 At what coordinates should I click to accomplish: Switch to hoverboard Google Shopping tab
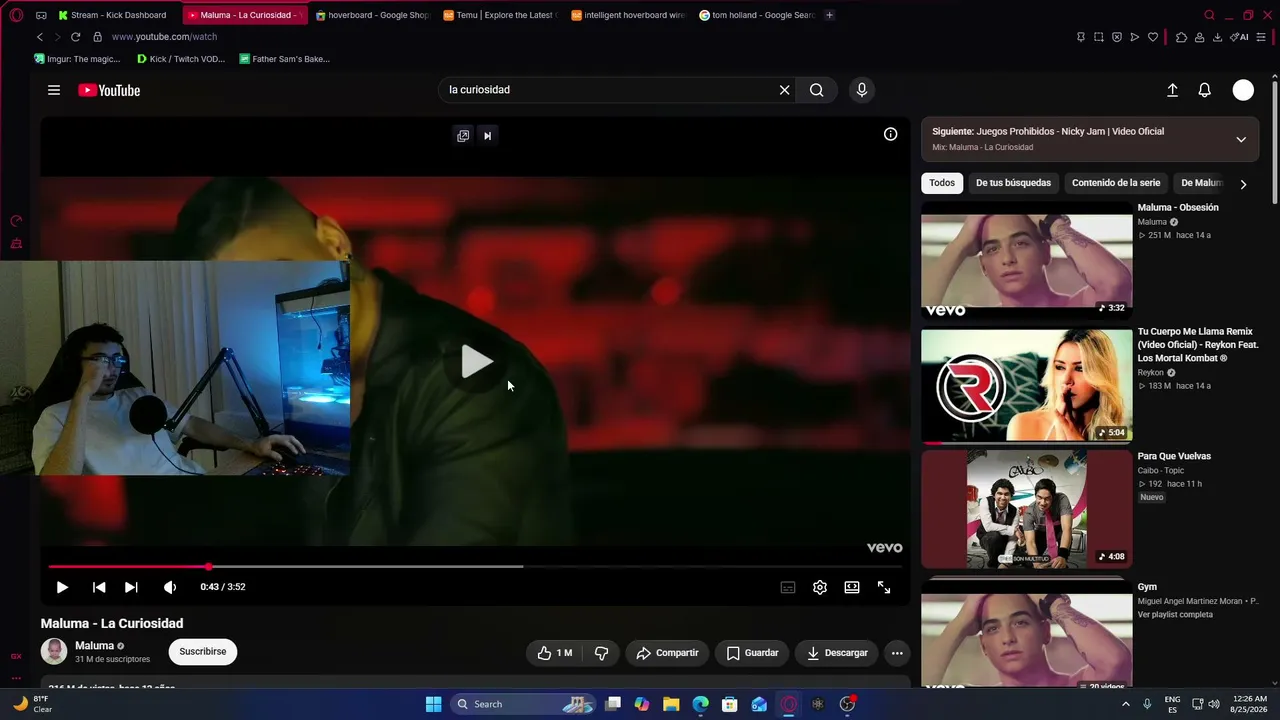click(x=372, y=15)
